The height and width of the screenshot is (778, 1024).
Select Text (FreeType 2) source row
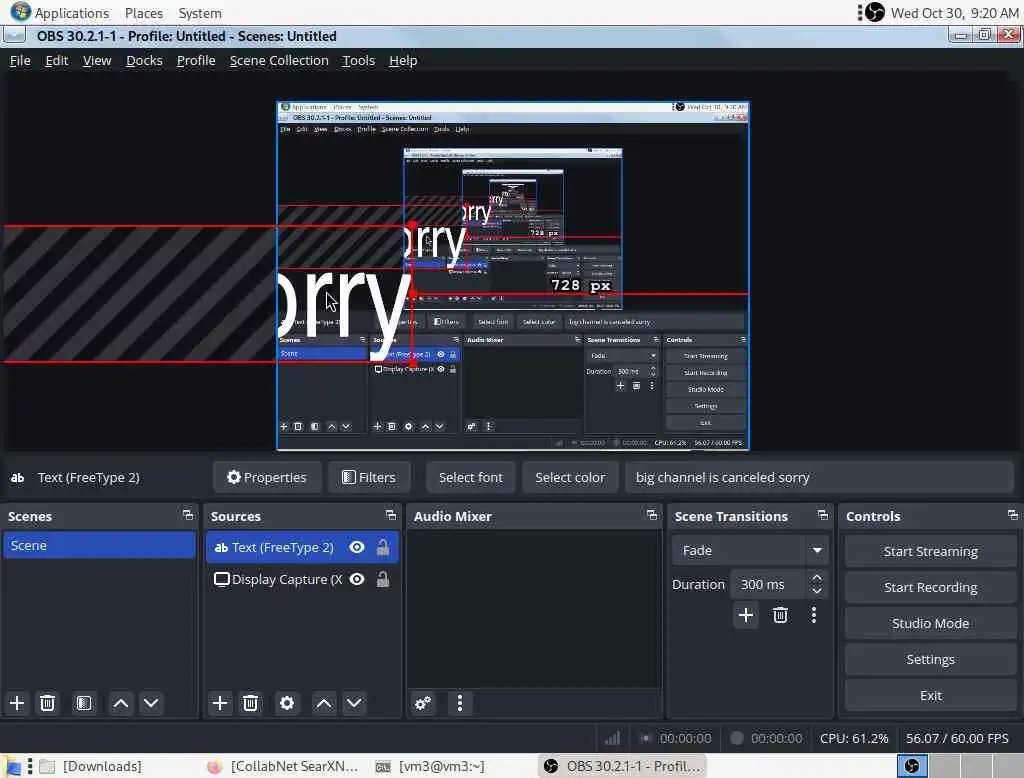[x=302, y=547]
